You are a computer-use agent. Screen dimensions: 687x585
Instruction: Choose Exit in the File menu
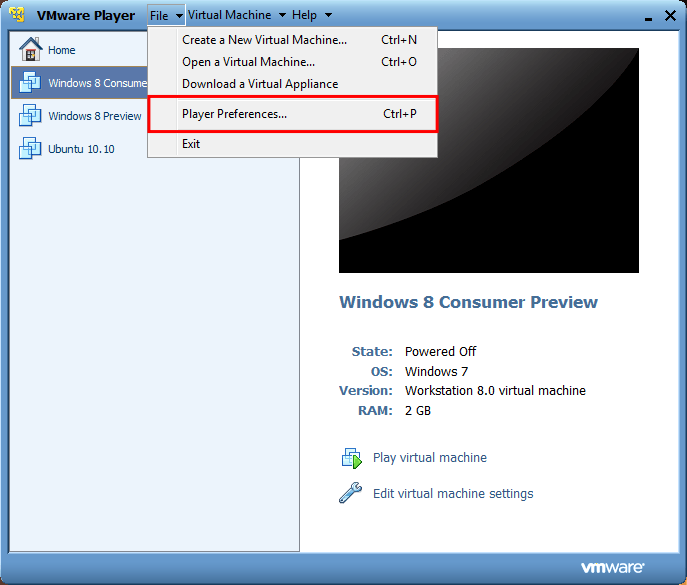(x=191, y=144)
